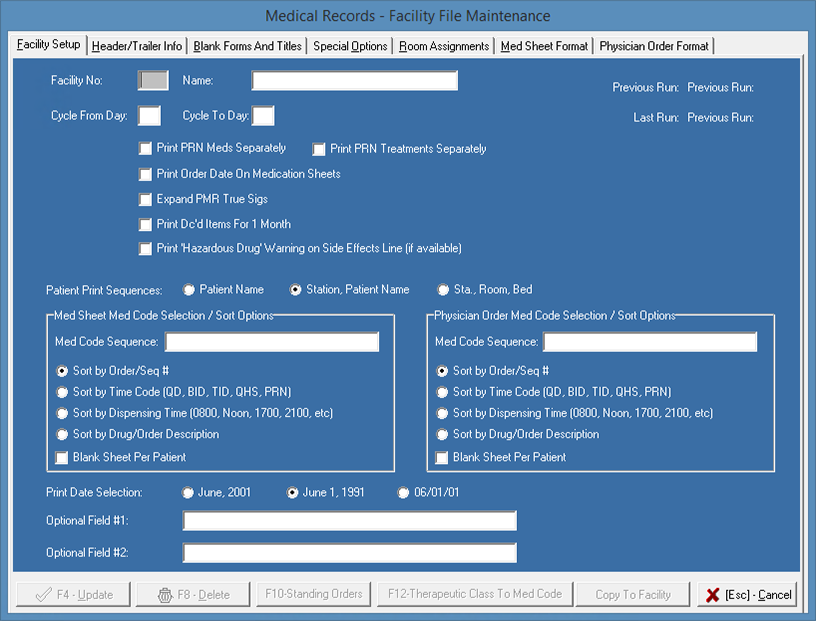
Task: Check Print Dc'd Items For 1 Month
Action: tap(146, 224)
